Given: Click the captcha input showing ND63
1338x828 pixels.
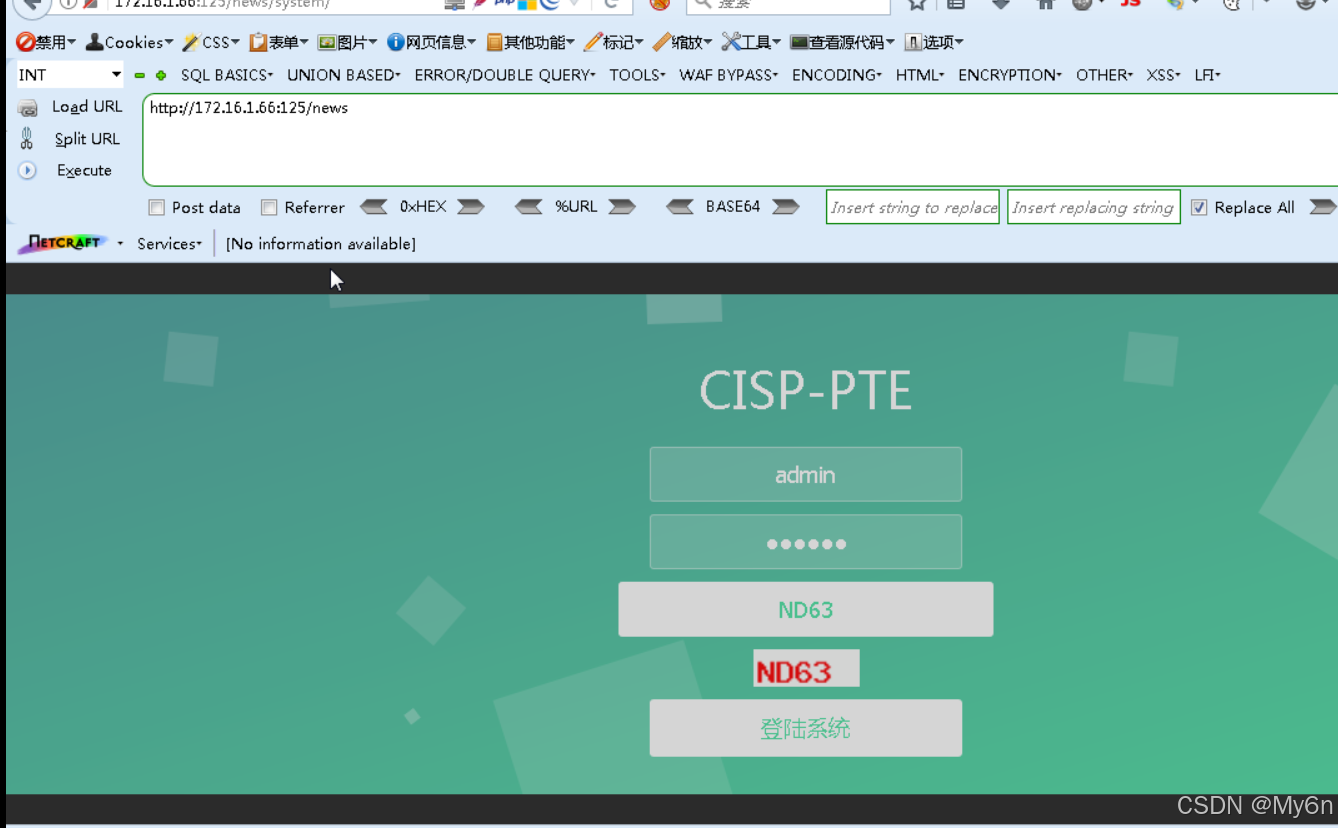Looking at the screenshot, I should click(806, 609).
